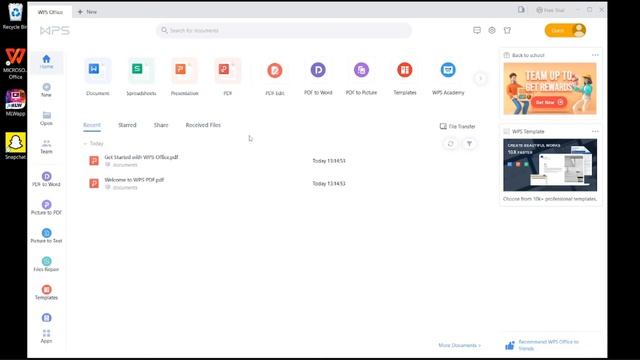This screenshot has width=640, height=360.
Task: Switch to the Starred tab
Action: (127, 125)
